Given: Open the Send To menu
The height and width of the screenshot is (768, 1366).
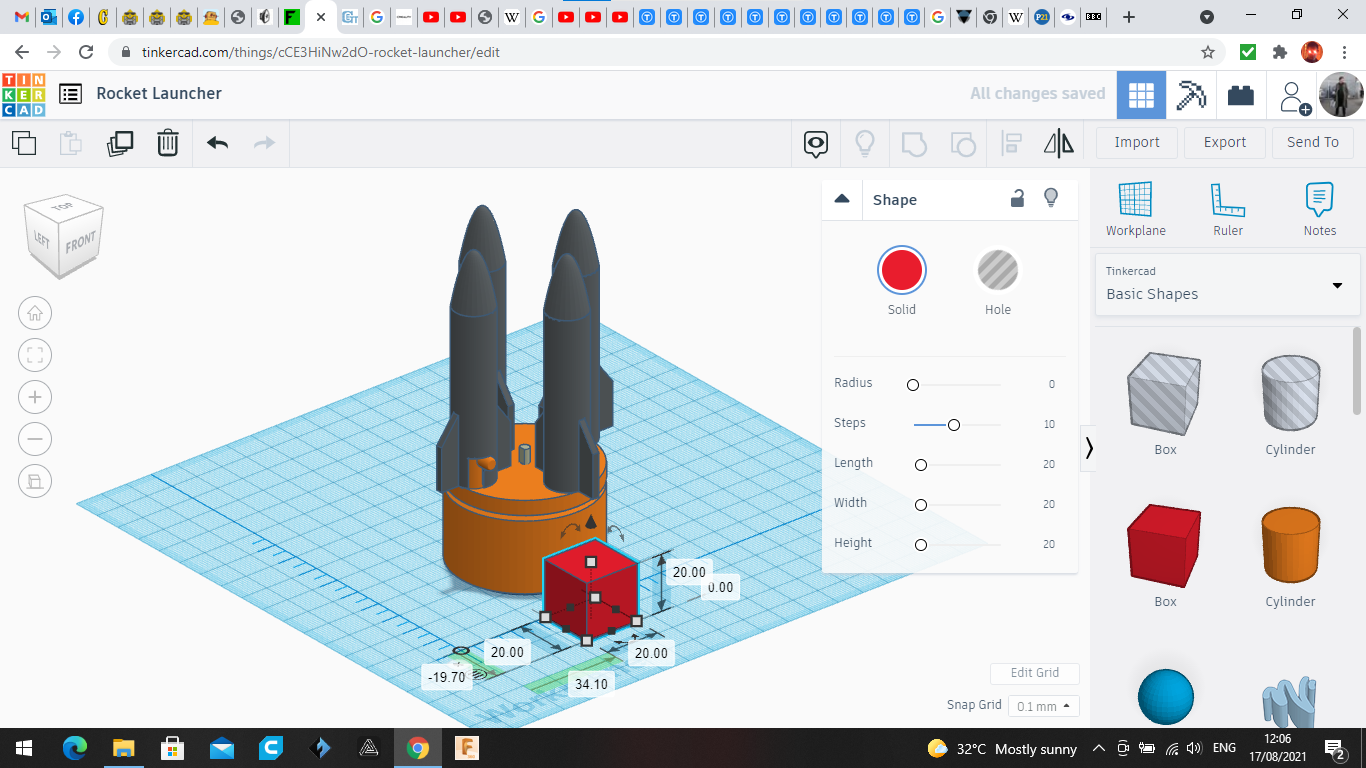Looking at the screenshot, I should [x=1312, y=142].
